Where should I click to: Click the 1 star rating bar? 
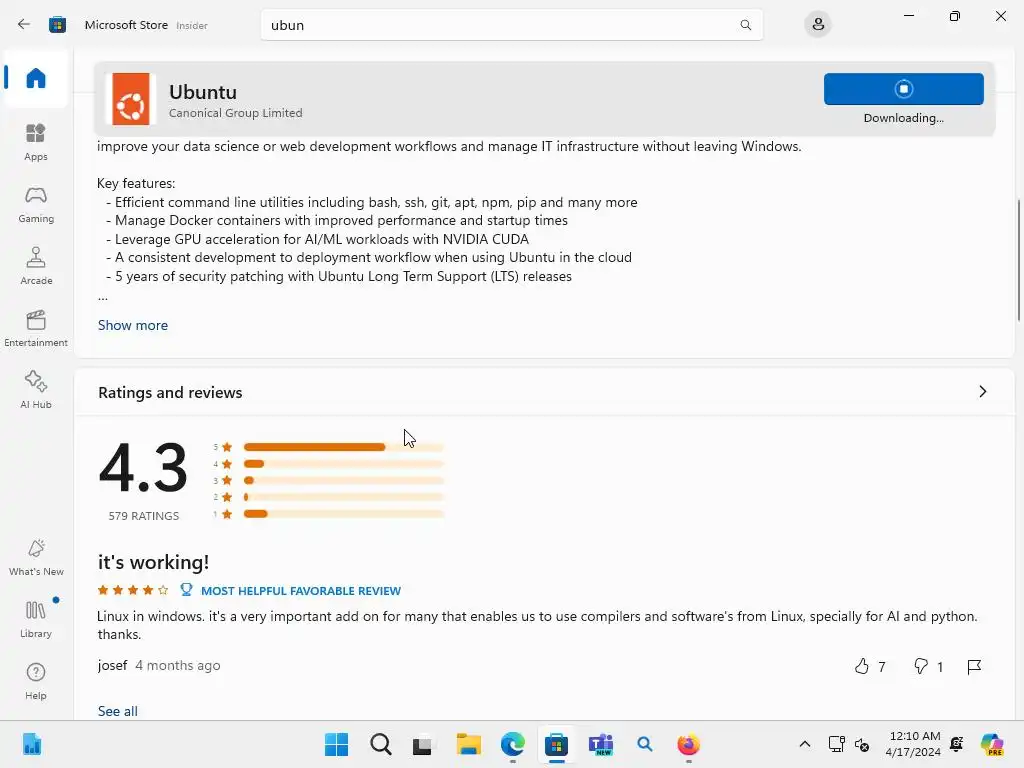[344, 514]
